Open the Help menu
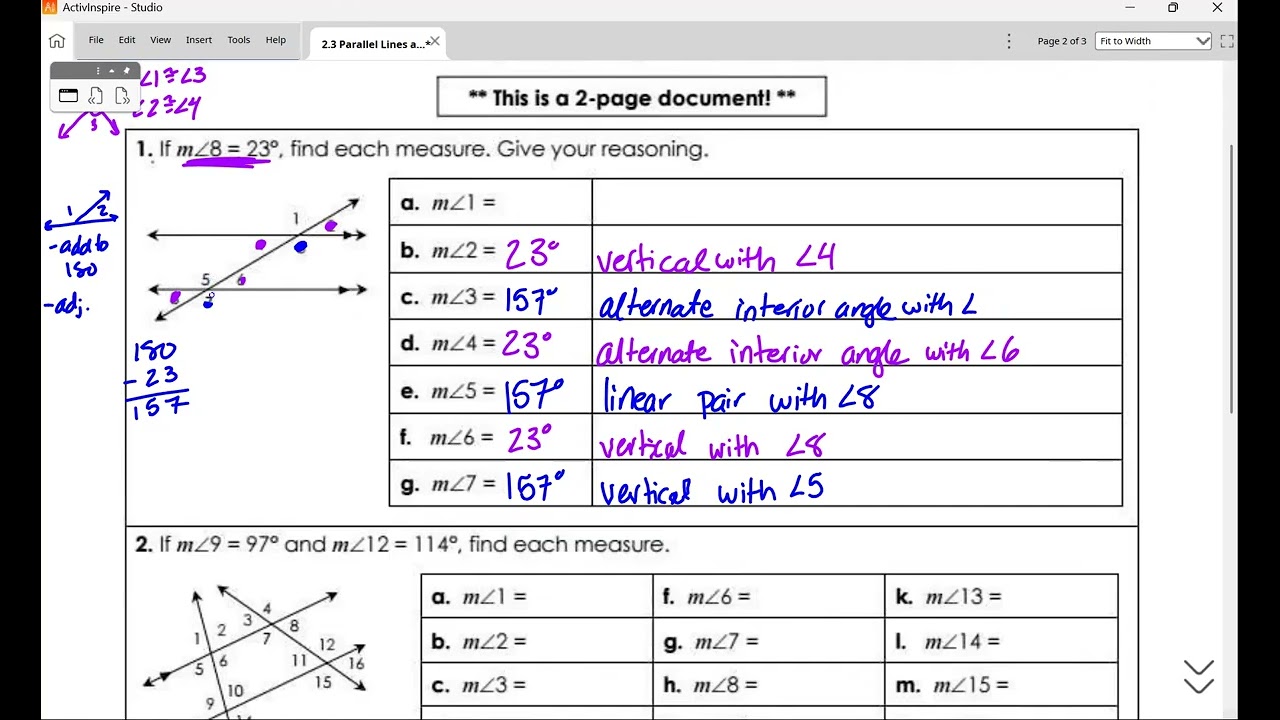 tap(276, 40)
